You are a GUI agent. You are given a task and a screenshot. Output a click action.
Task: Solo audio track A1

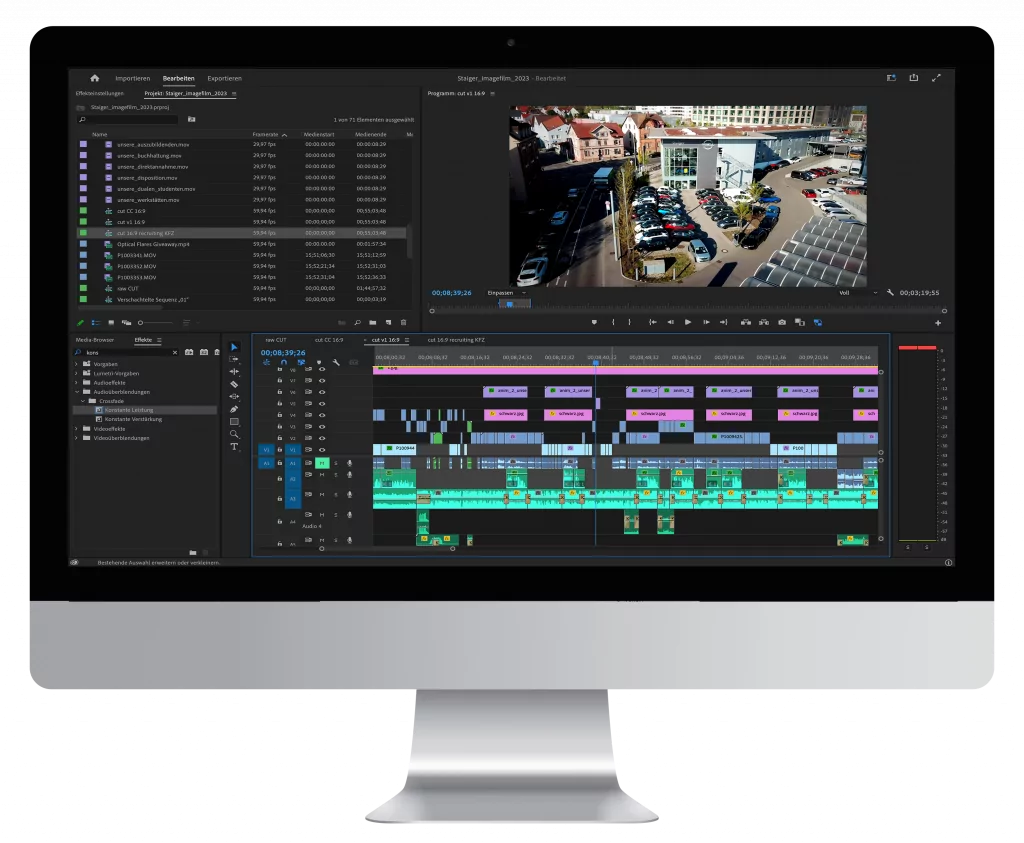[336, 463]
